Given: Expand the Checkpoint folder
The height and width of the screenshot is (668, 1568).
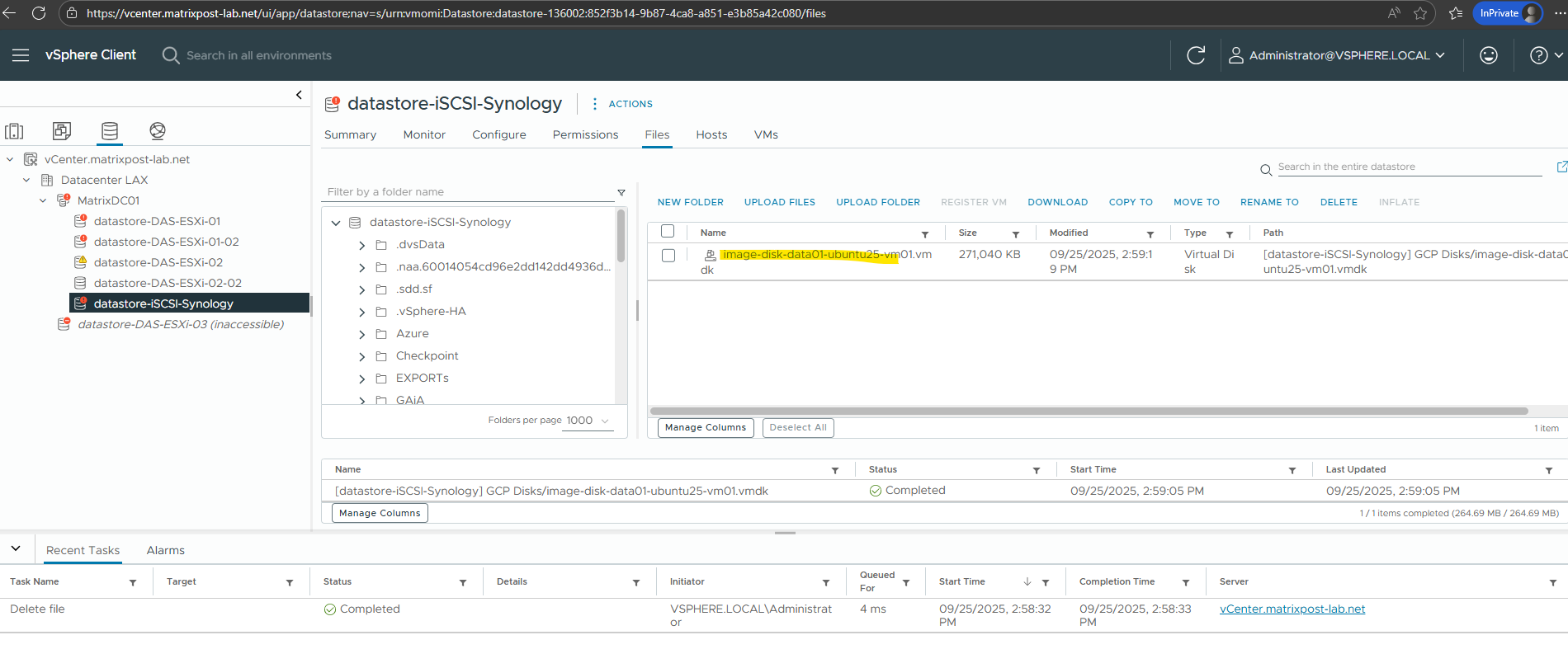Looking at the screenshot, I should click(361, 356).
